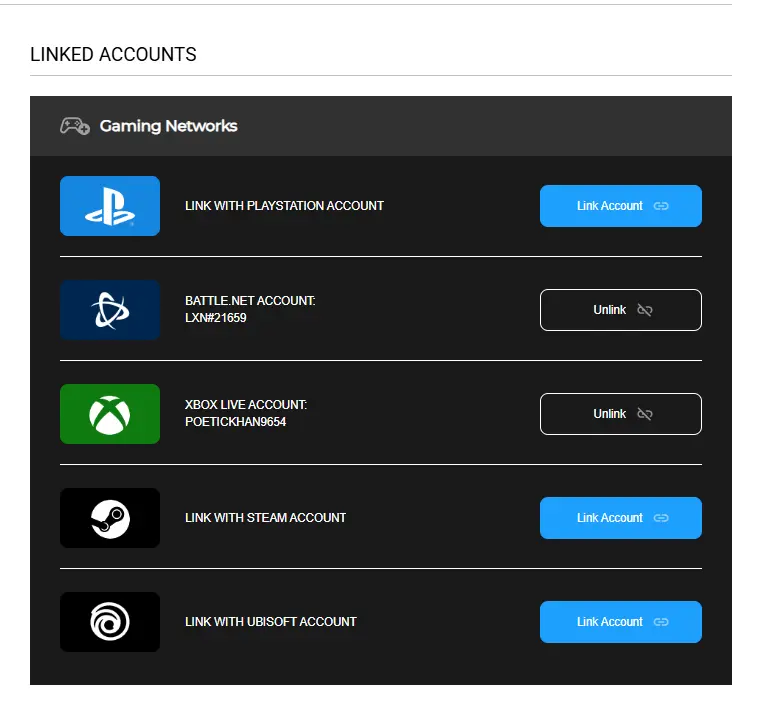Select the Gaming Networks section header
The width and height of the screenshot is (764, 724).
[381, 126]
